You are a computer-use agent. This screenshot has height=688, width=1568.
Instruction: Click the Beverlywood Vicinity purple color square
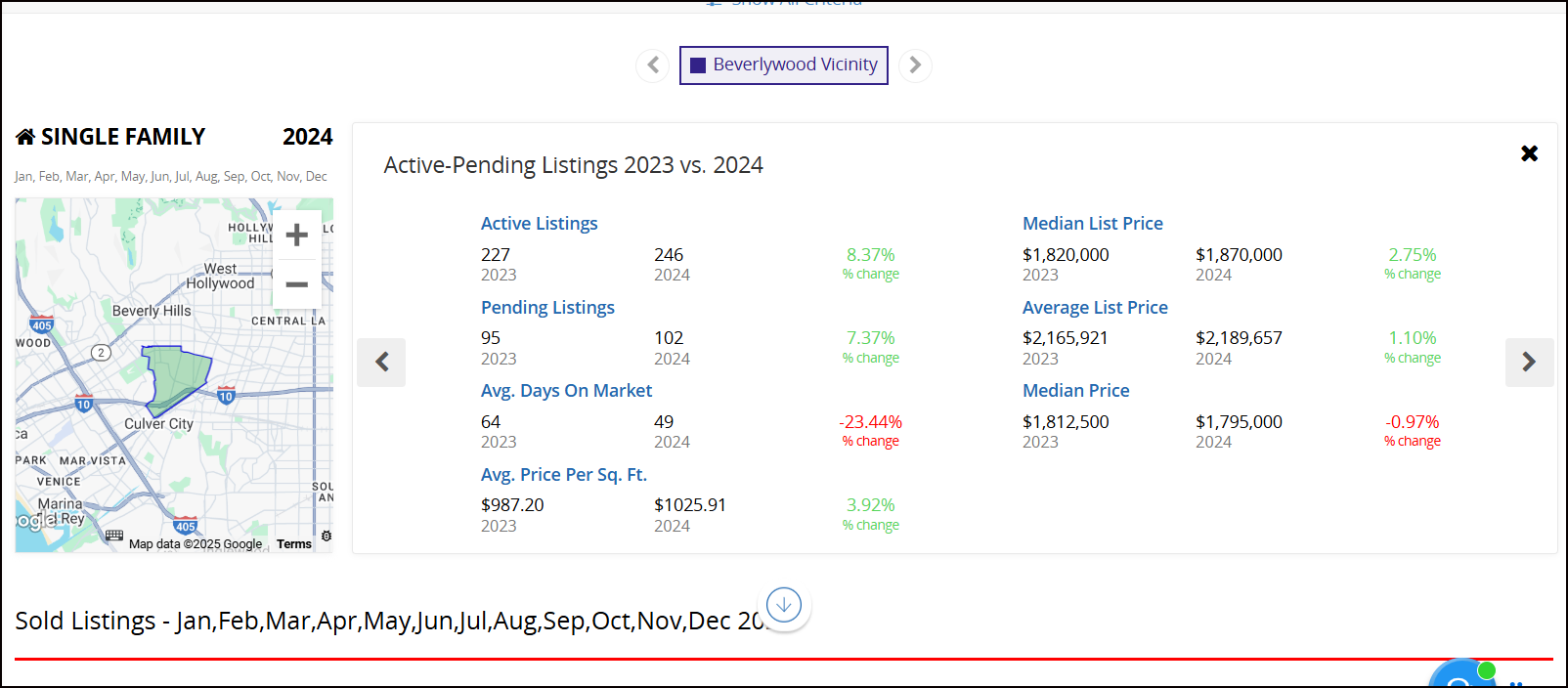point(698,65)
